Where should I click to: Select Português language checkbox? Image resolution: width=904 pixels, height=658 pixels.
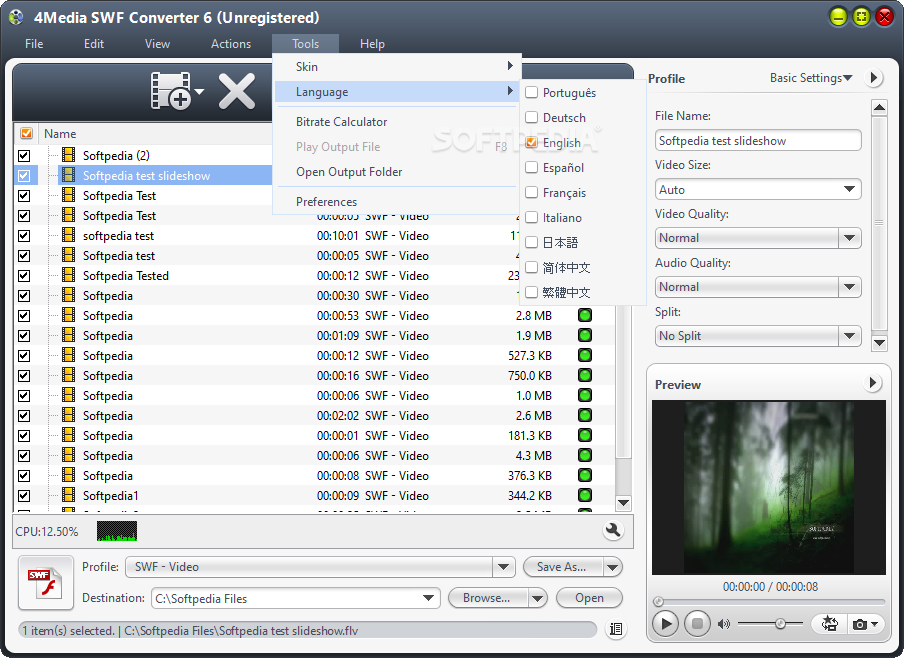click(532, 92)
